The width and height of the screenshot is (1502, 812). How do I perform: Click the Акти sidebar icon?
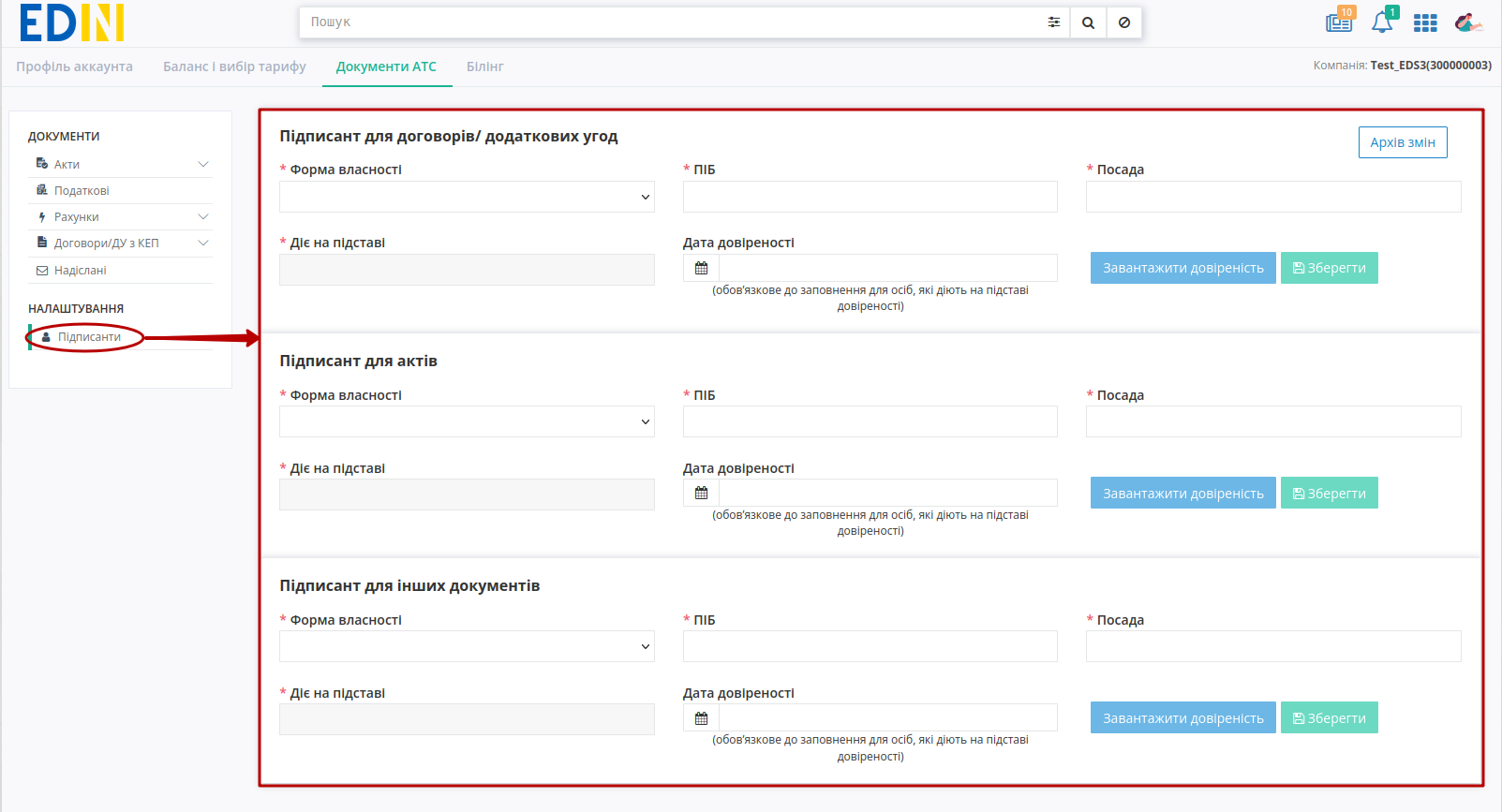point(42,164)
